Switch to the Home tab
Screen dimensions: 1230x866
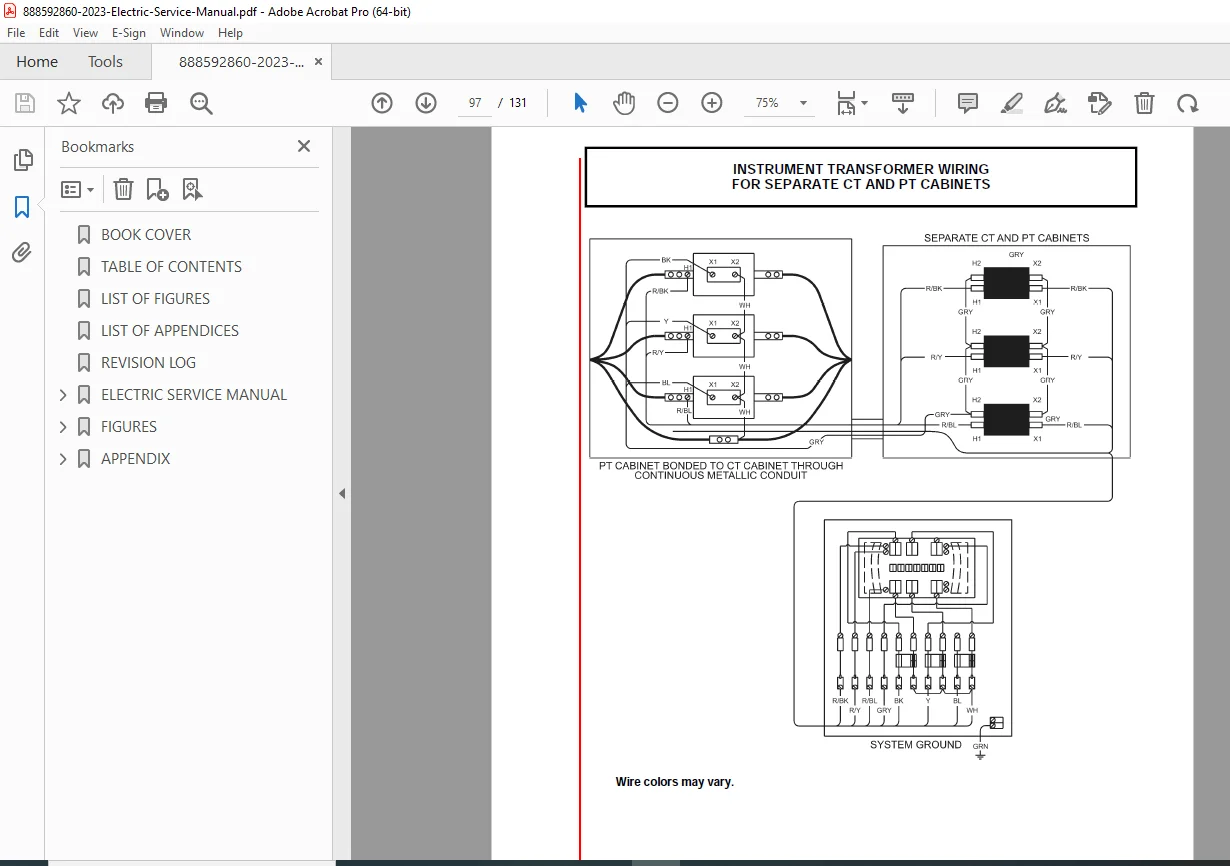(37, 62)
